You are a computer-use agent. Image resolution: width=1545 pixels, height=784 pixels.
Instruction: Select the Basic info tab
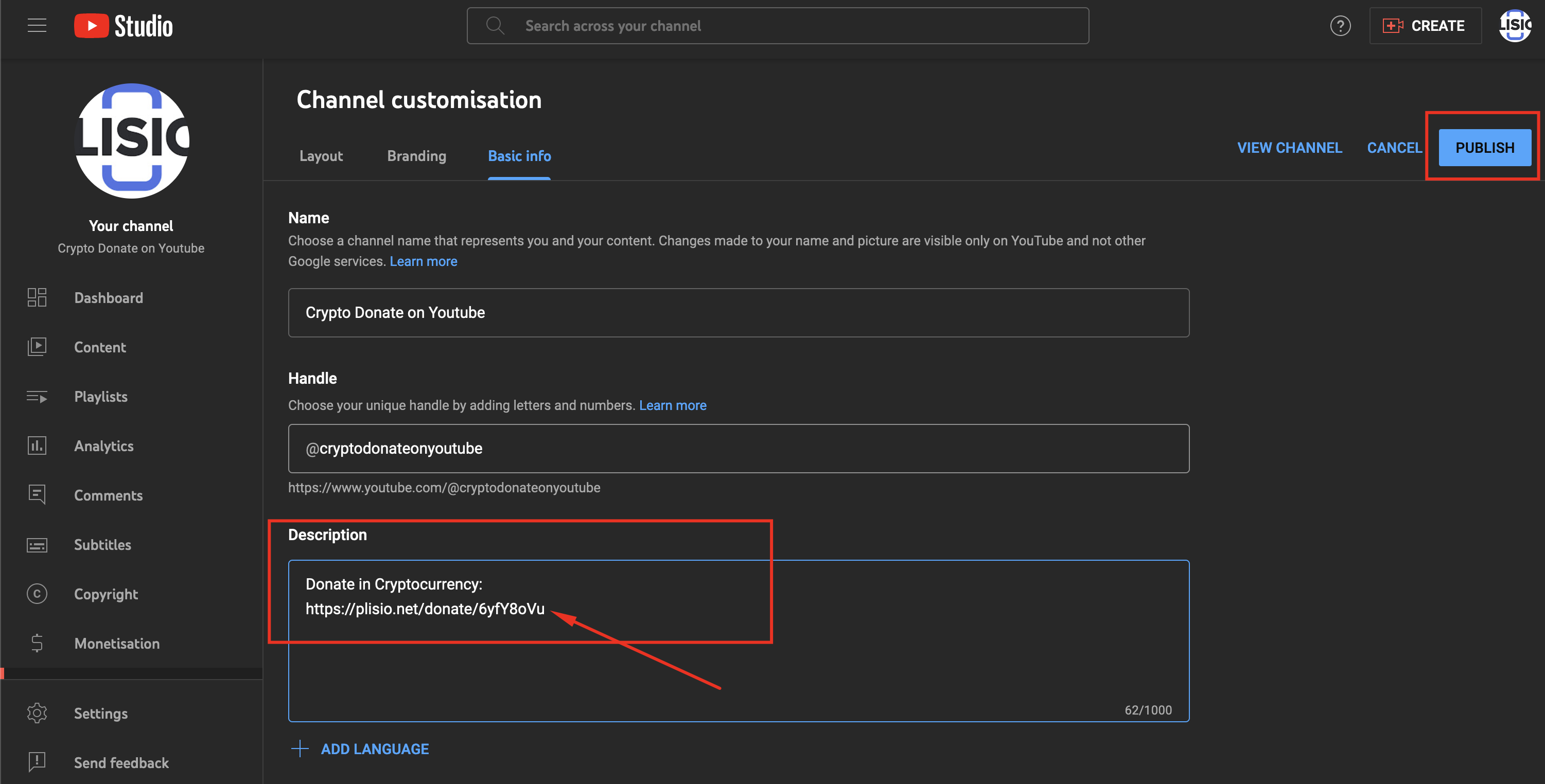519,156
